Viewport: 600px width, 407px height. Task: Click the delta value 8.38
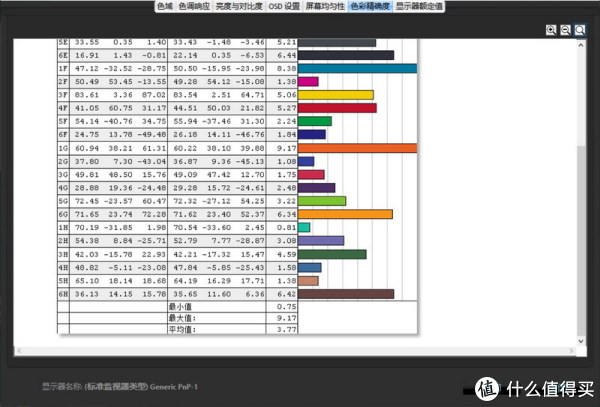pyautogui.click(x=287, y=68)
